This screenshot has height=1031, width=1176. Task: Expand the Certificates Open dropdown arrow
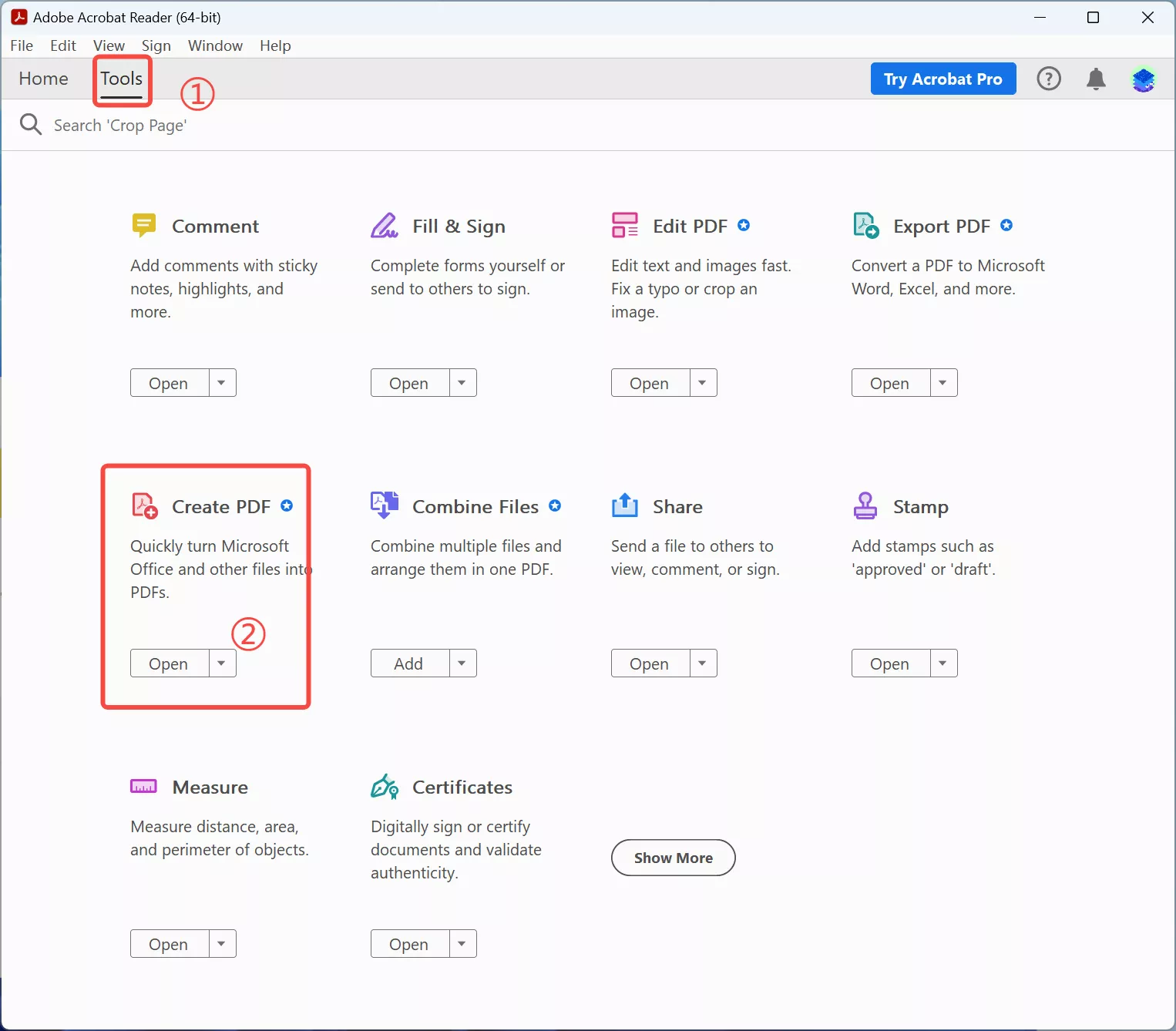point(462,944)
